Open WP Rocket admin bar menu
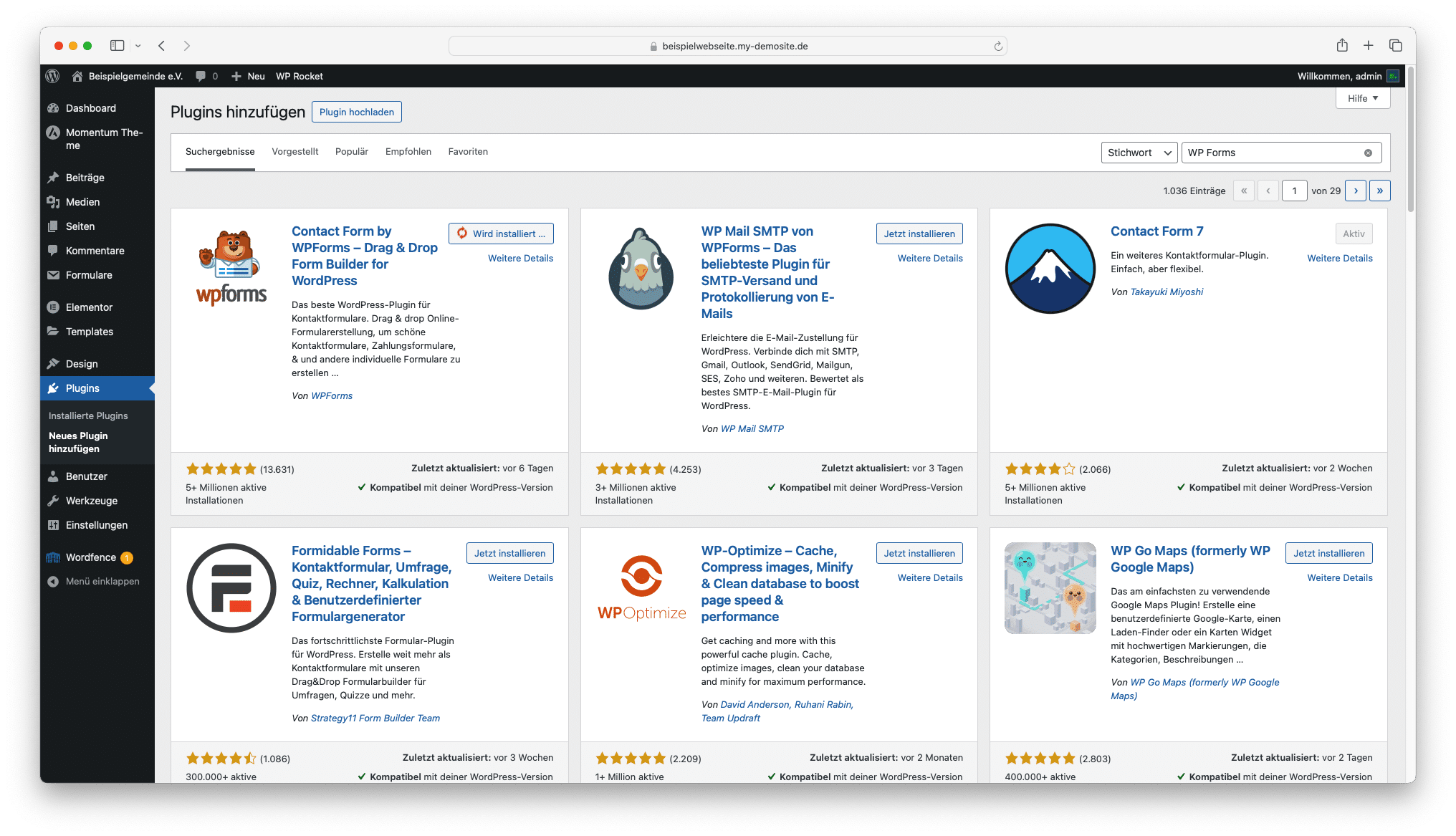Viewport: 1456px width, 836px height. (x=300, y=76)
